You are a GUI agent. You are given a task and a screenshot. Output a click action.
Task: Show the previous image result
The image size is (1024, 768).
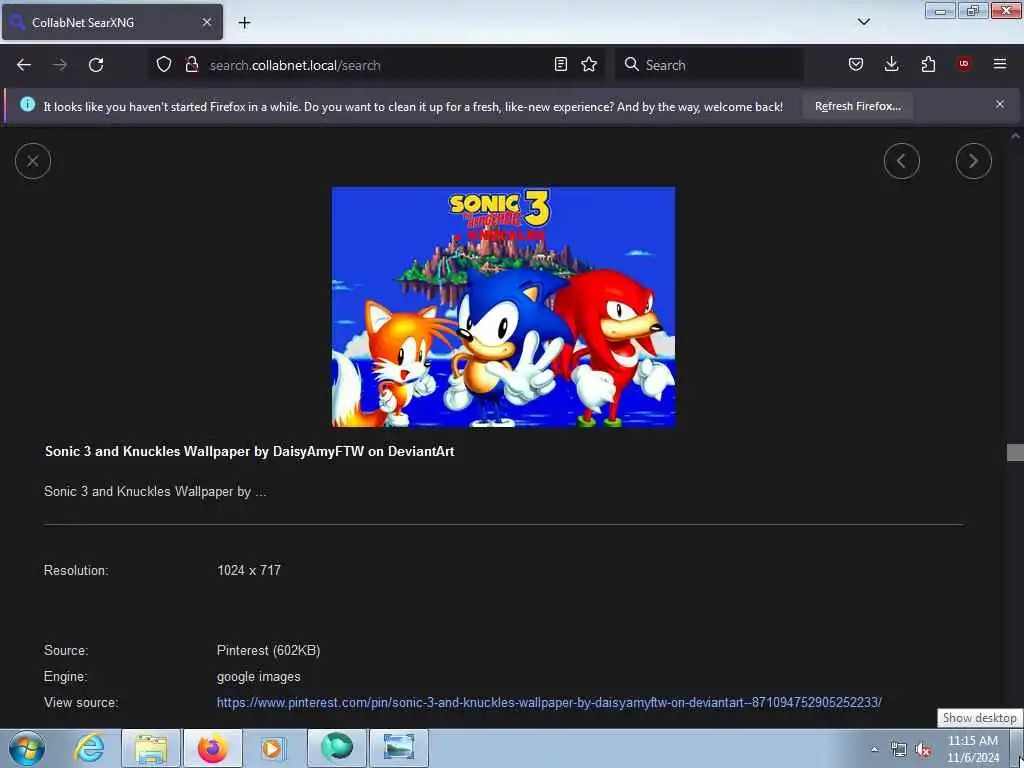coord(901,161)
